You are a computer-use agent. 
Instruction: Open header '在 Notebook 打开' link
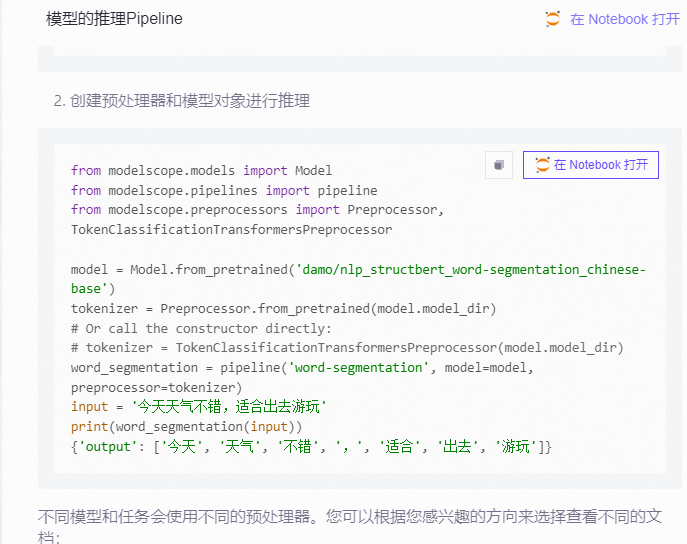(624, 19)
